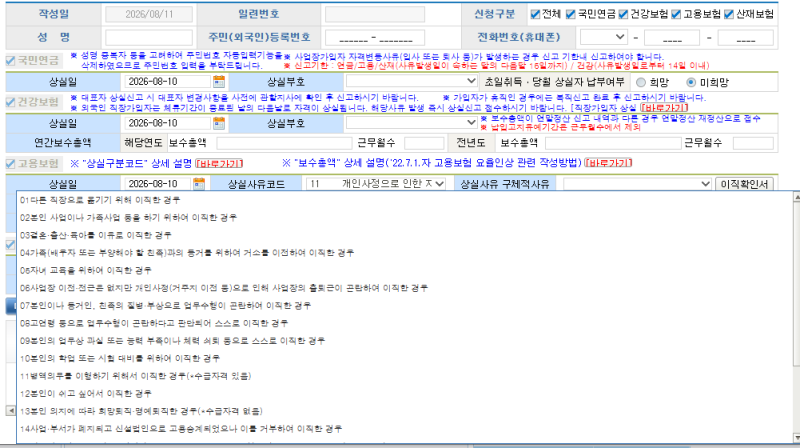The height and width of the screenshot is (448, 800).
Task: Select the 미희망 radio button
Action: point(691,82)
